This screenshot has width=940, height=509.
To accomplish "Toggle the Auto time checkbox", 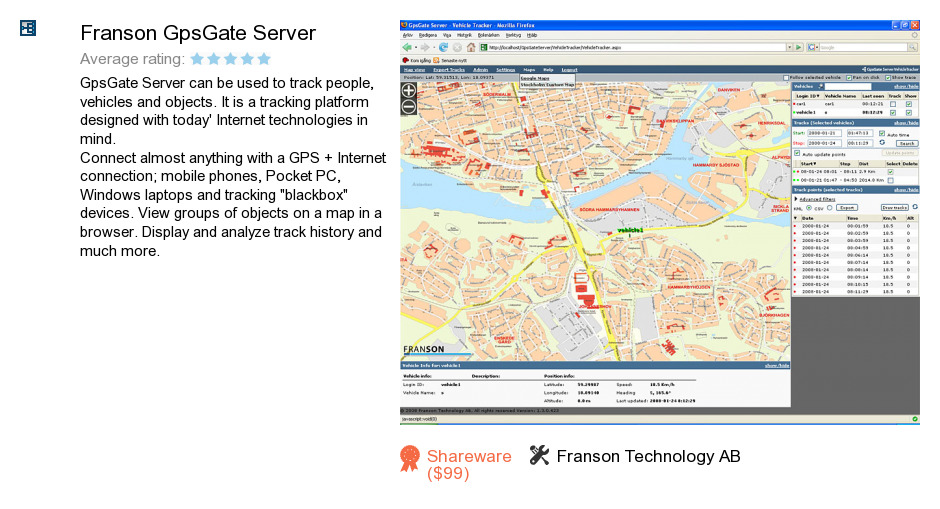I will pyautogui.click(x=882, y=133).
